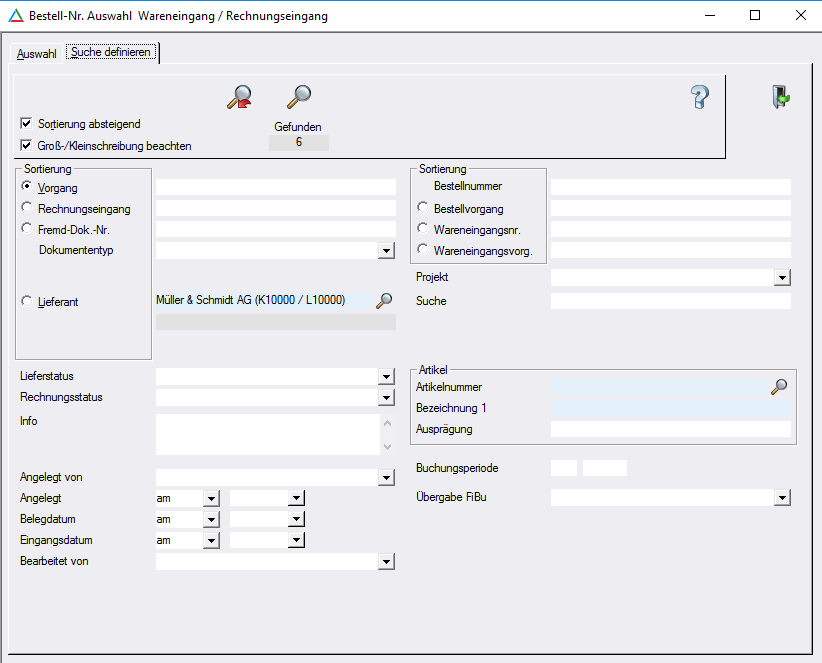822x663 pixels.
Task: Expand the Dokumententyp dropdown
Action: click(386, 251)
